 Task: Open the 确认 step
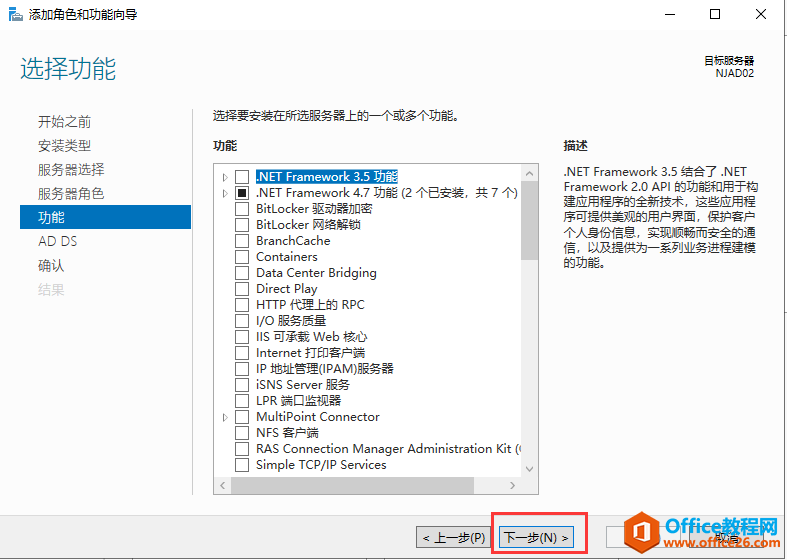[x=51, y=265]
